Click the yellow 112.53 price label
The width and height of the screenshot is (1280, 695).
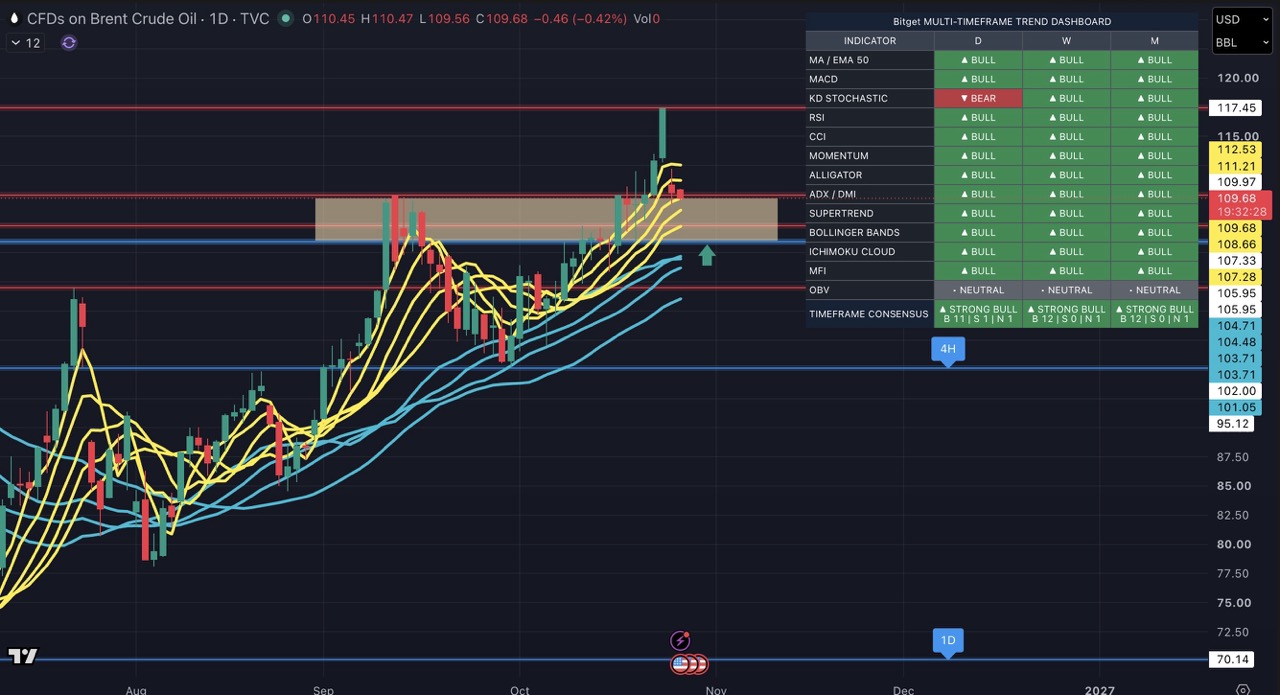click(1237, 150)
